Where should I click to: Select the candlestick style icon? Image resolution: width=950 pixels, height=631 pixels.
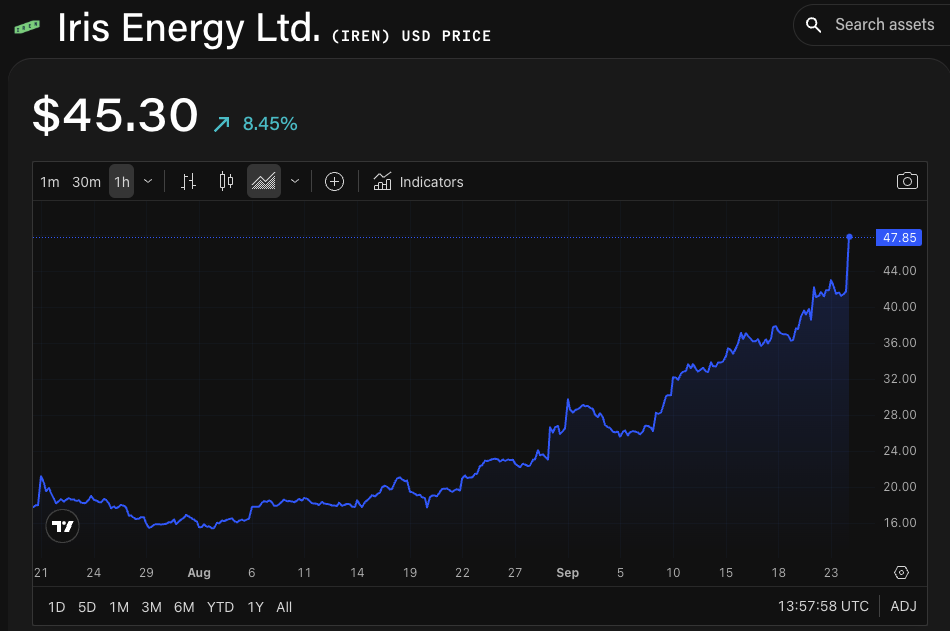225,181
